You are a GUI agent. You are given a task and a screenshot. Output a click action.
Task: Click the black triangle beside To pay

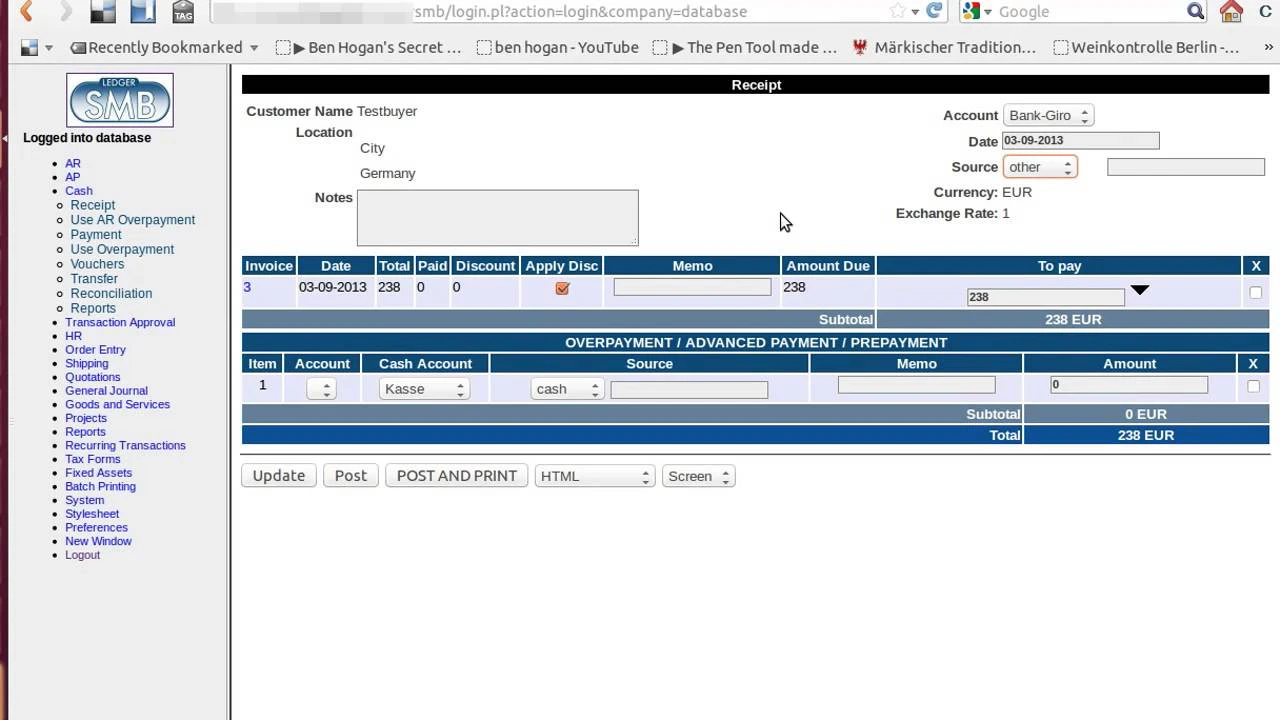tap(1140, 290)
